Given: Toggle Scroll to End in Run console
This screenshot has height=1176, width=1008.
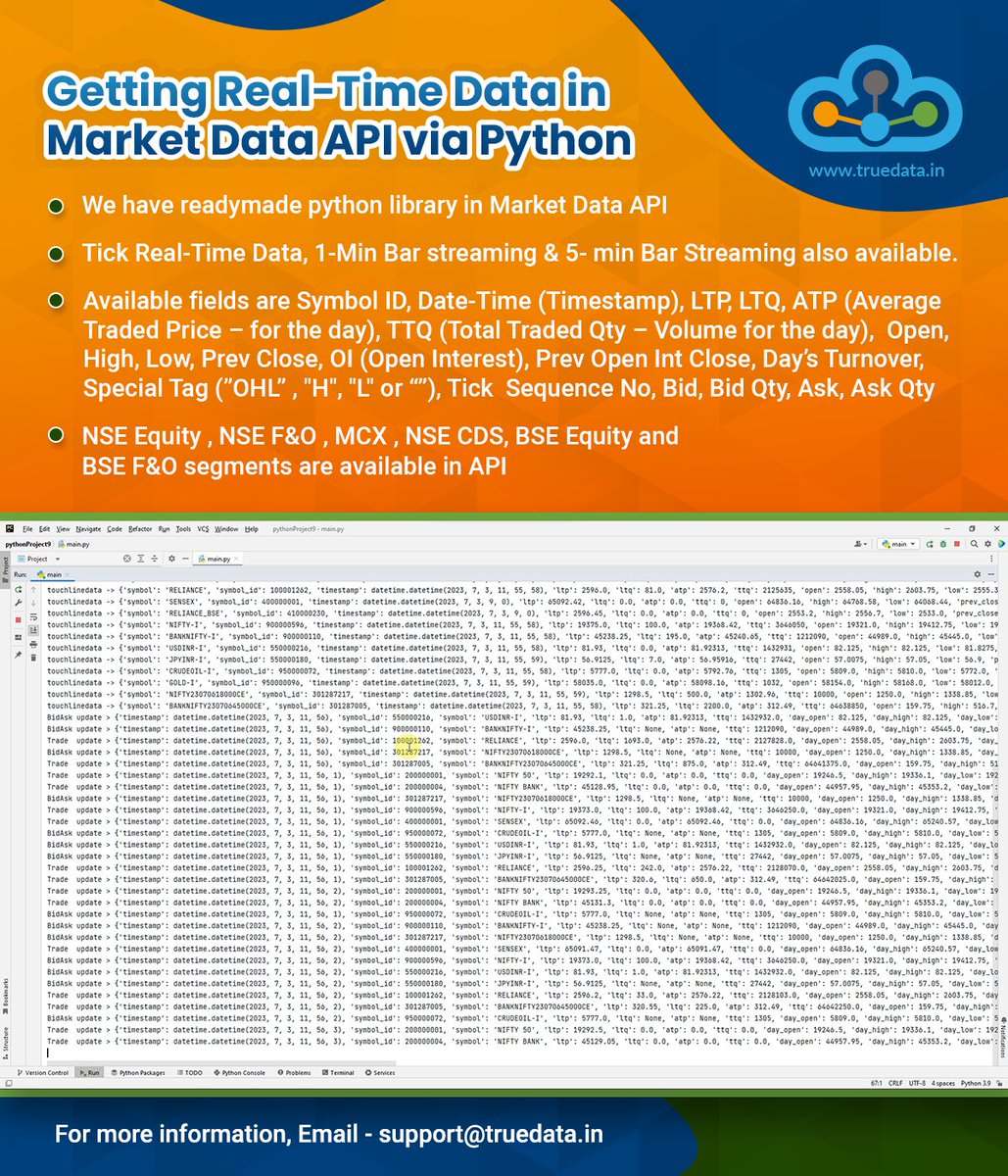Looking at the screenshot, I should [33, 630].
